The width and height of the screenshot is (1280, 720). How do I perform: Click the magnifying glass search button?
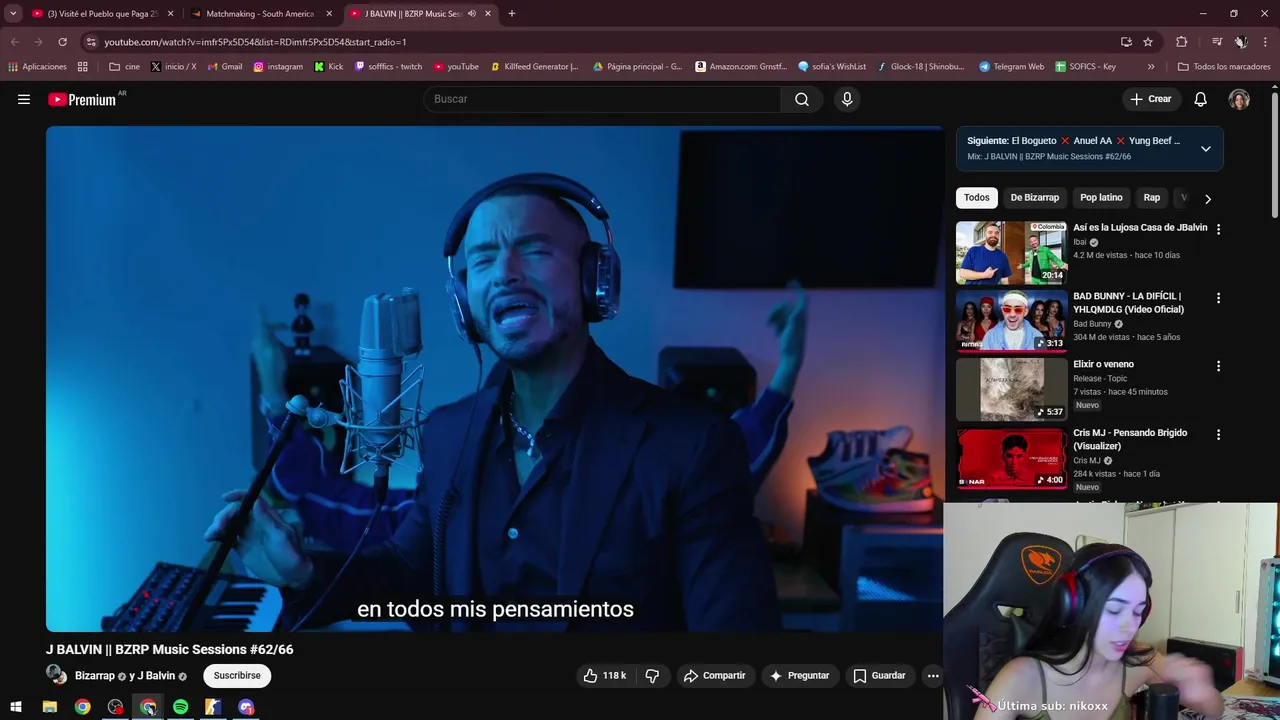(802, 99)
